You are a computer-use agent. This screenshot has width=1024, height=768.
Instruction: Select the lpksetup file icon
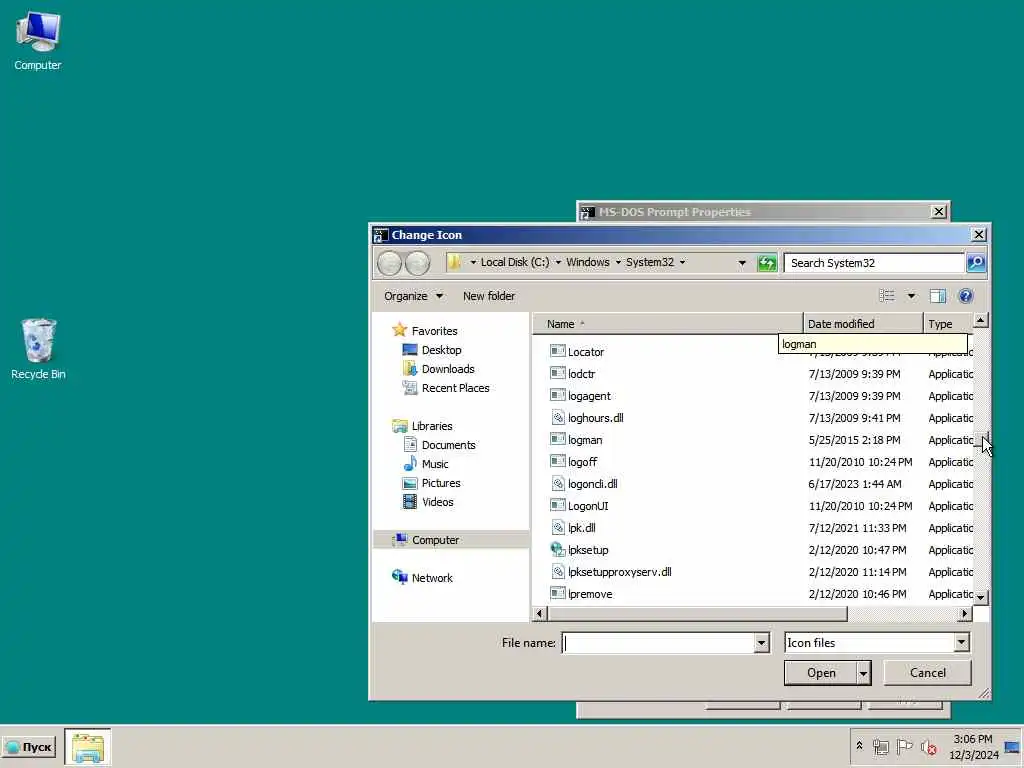click(557, 549)
